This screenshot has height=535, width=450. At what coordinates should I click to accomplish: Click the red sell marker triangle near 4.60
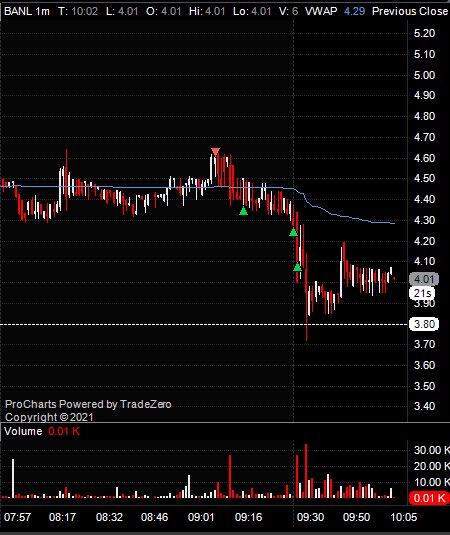click(215, 151)
